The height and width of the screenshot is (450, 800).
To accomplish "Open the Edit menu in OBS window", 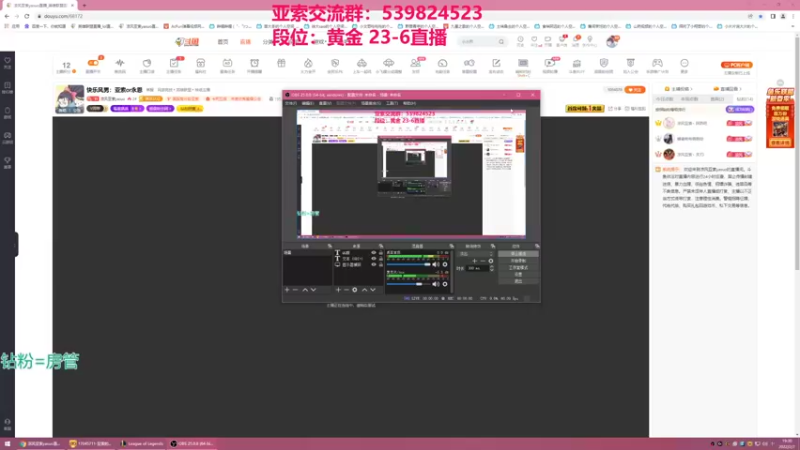I will pos(308,104).
